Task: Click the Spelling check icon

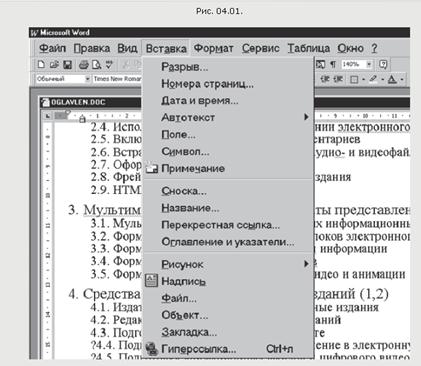Action: (109, 64)
